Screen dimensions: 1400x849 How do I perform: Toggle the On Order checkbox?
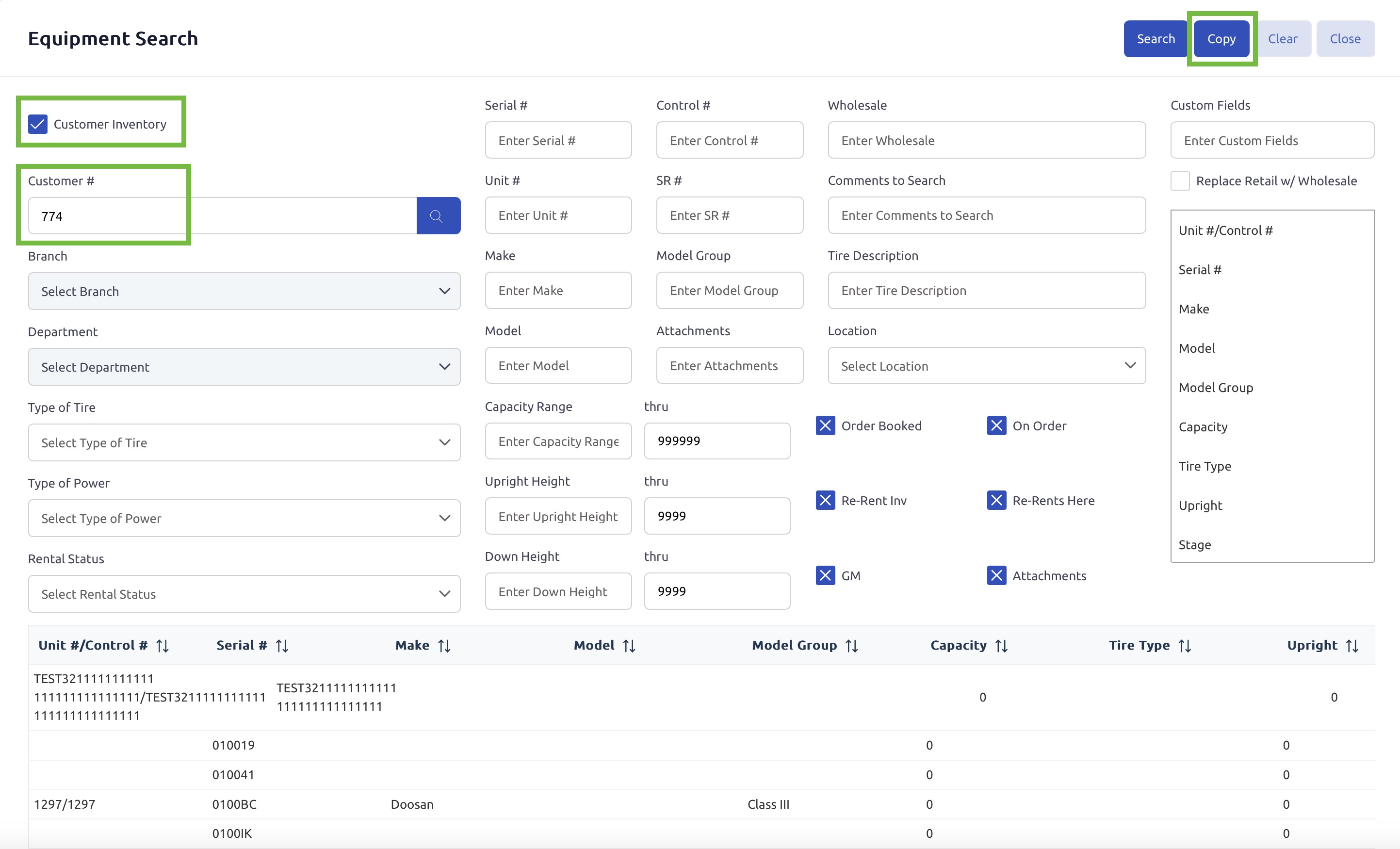[996, 425]
